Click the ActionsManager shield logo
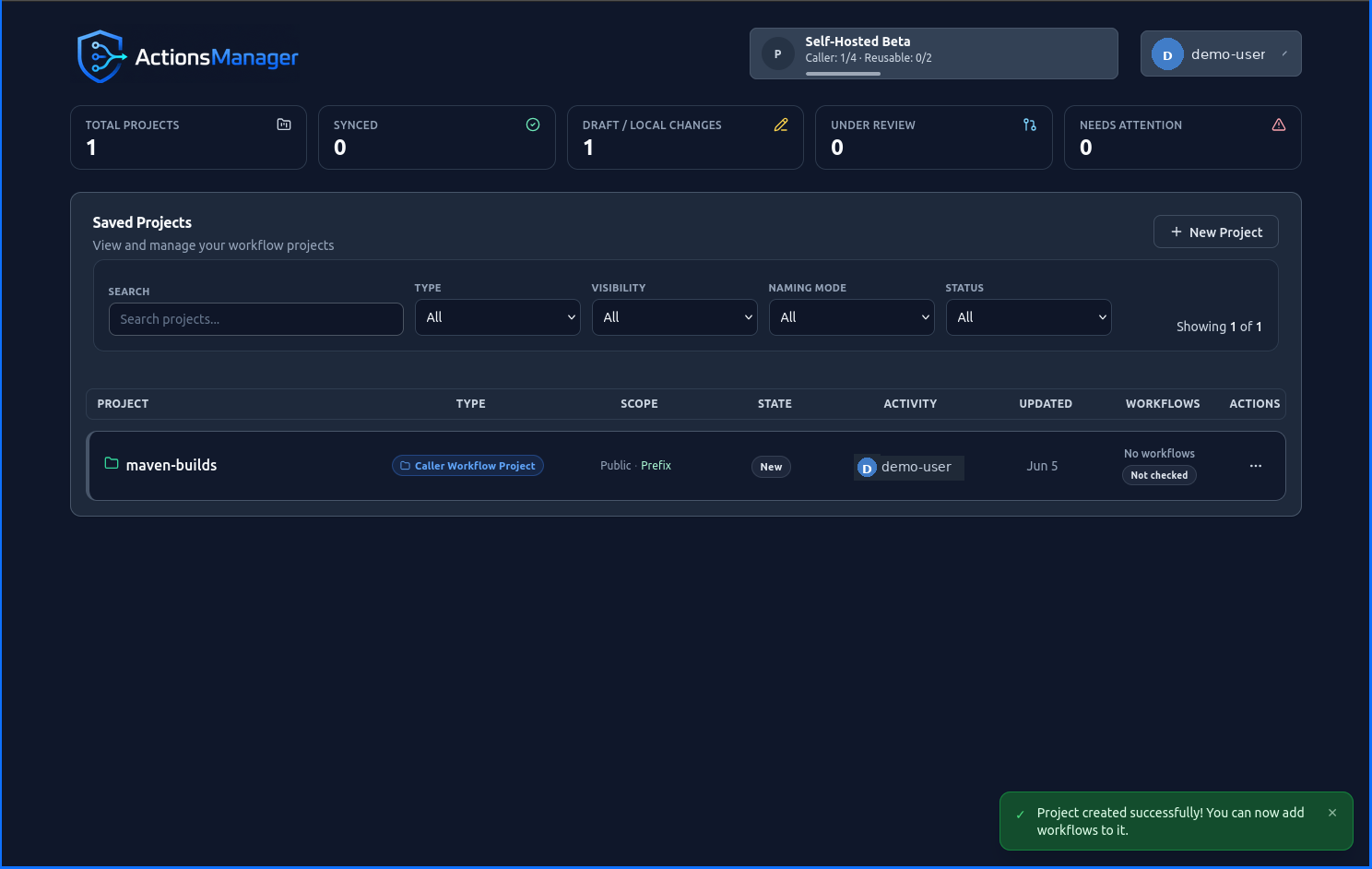Viewport: 1372px width, 869px height. 101,56
